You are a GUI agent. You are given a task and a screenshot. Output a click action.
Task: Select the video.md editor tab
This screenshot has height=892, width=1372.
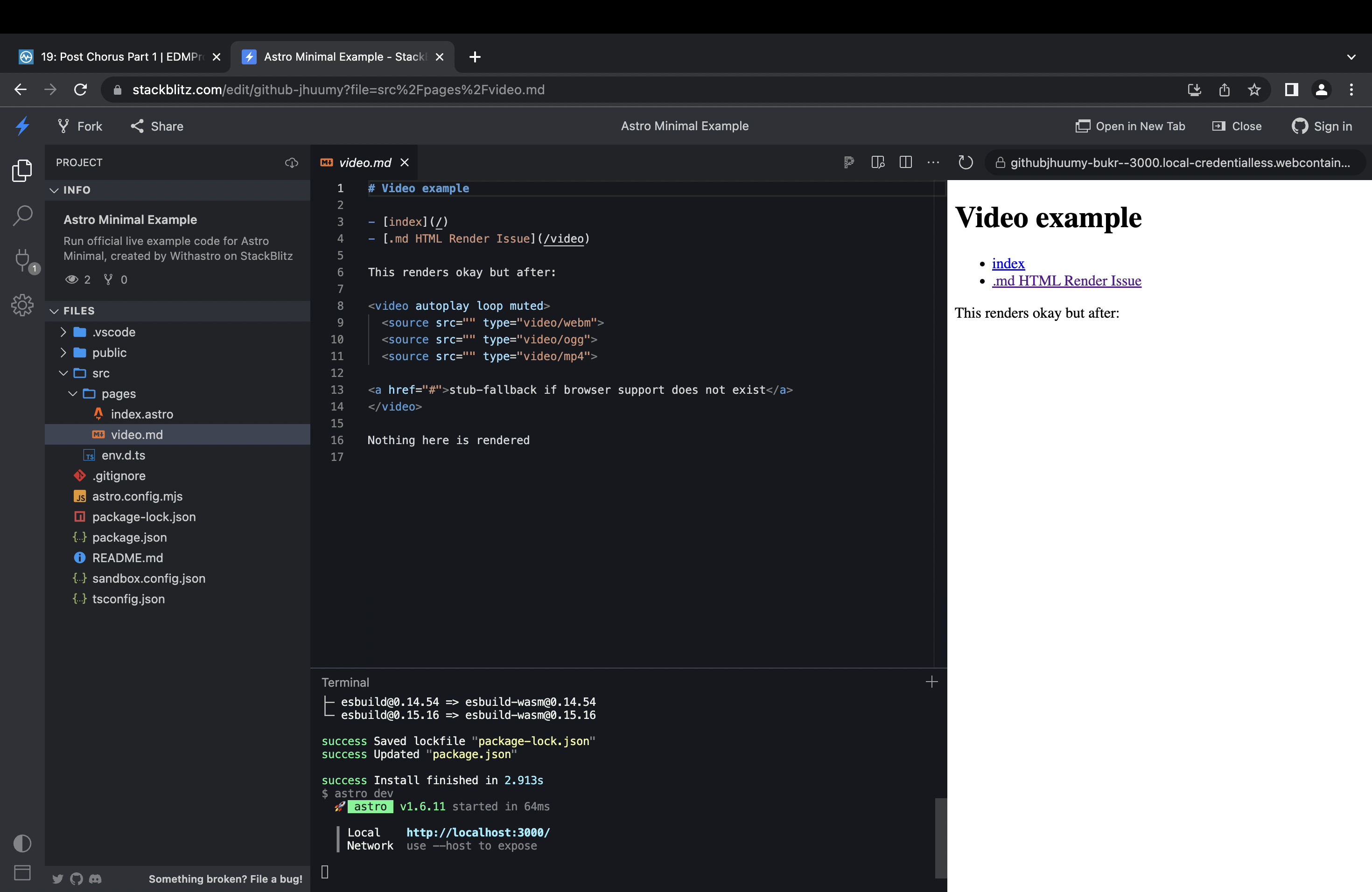363,162
